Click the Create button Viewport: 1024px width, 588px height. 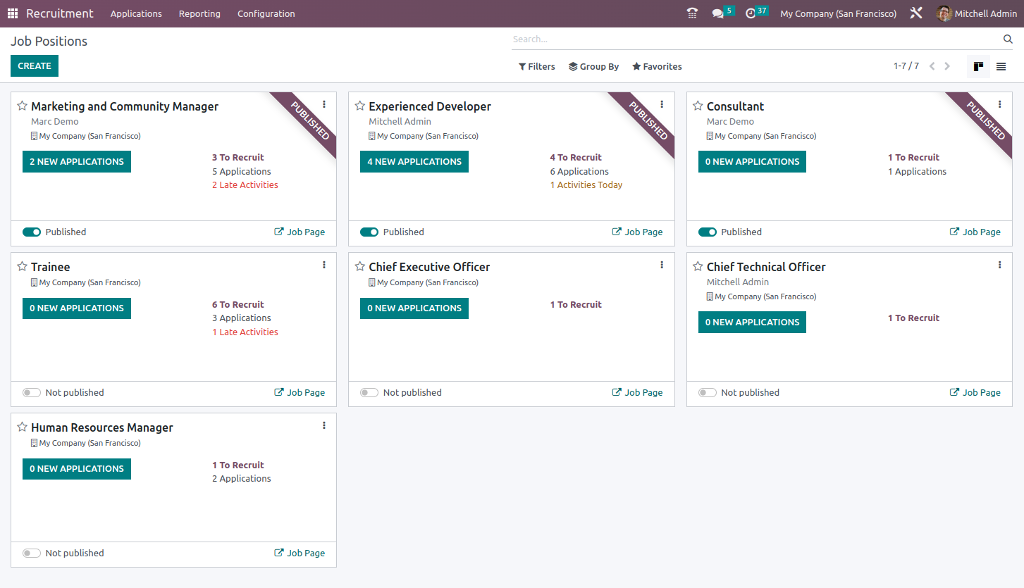coord(34,66)
